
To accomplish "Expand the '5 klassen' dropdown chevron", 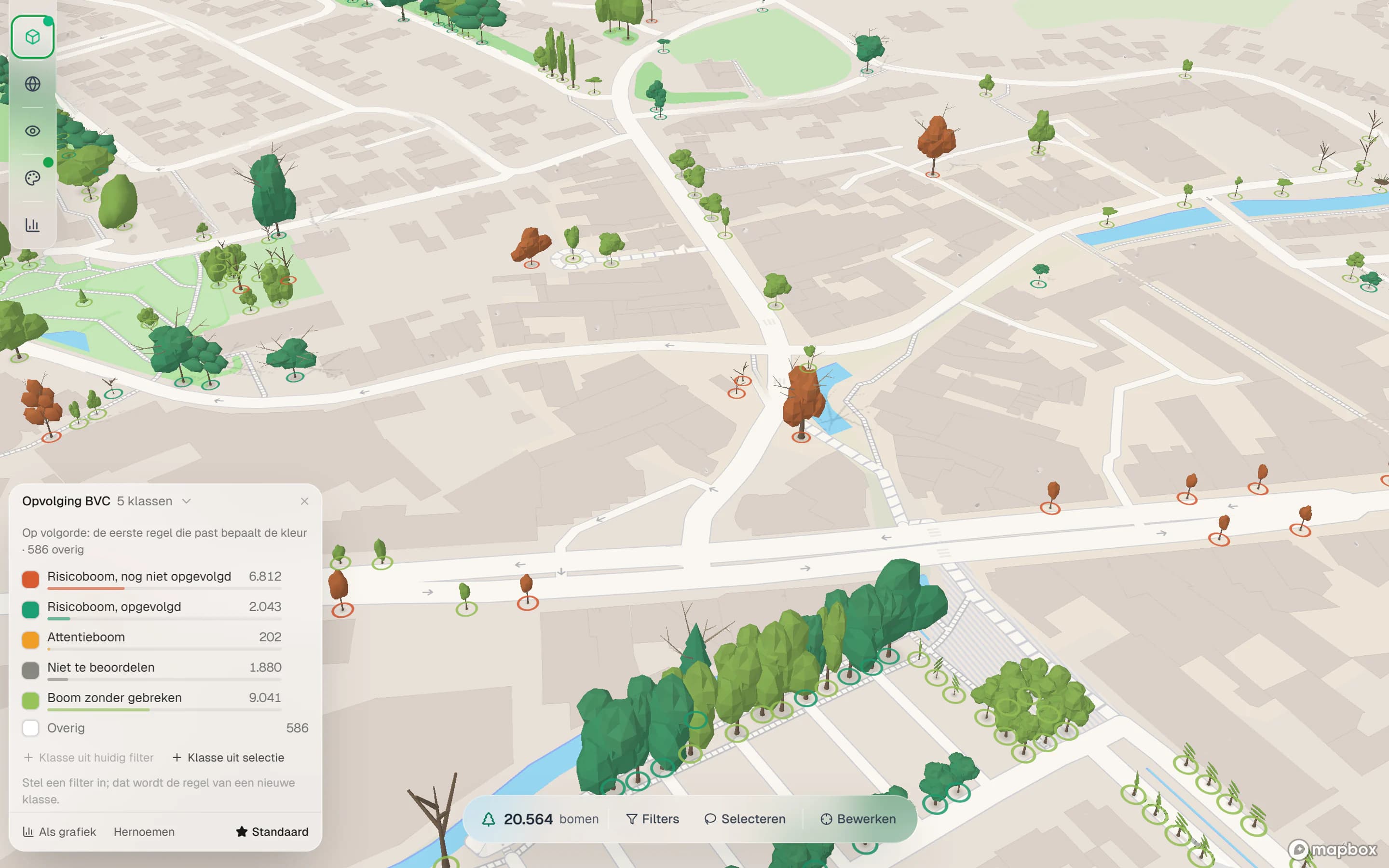I will [187, 501].
